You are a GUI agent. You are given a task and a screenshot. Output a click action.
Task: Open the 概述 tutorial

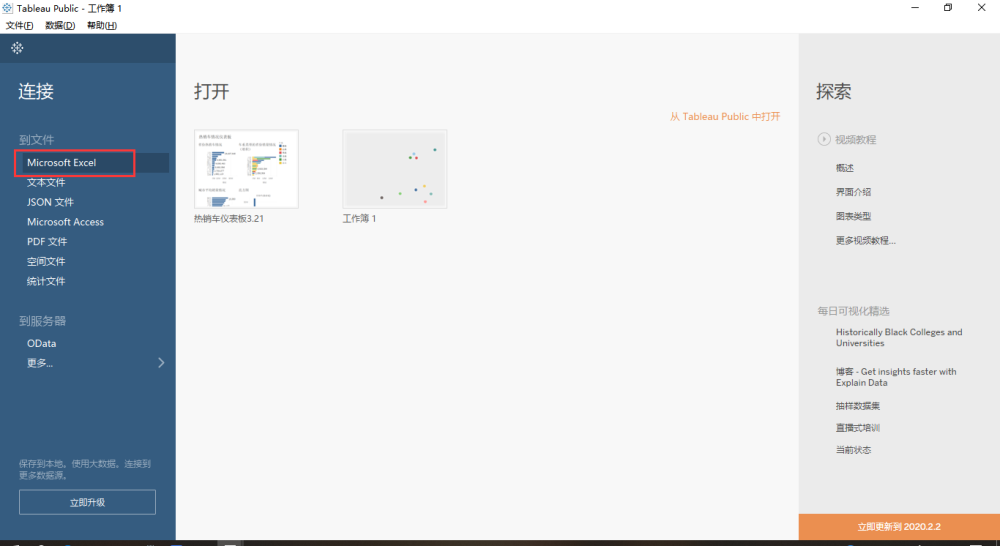pyautogui.click(x=844, y=168)
